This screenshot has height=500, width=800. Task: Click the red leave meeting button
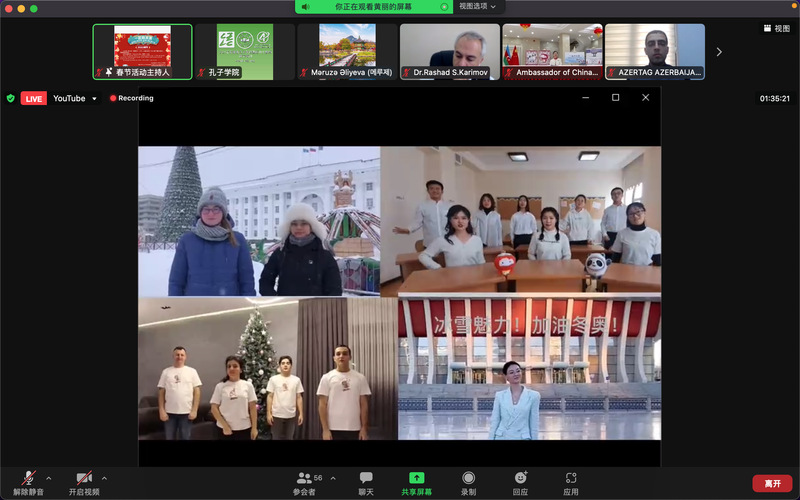(772, 483)
